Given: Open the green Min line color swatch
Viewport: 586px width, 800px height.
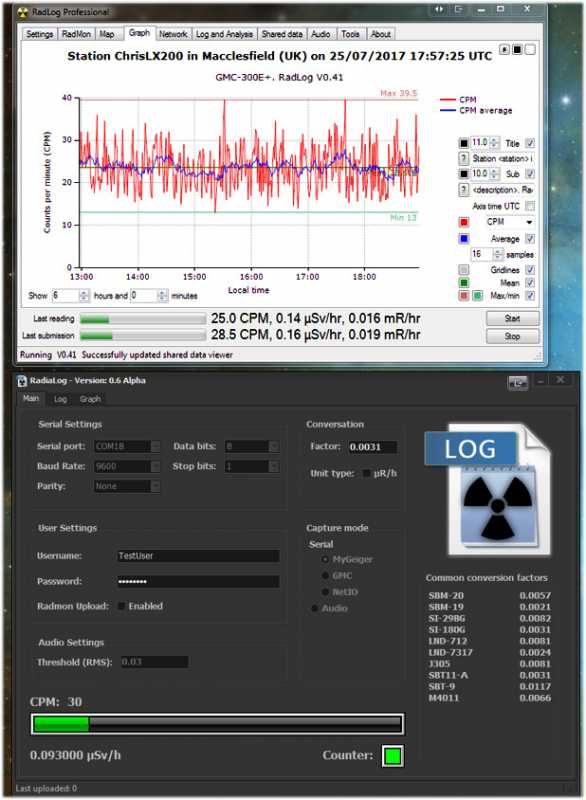Looking at the screenshot, I should [477, 296].
